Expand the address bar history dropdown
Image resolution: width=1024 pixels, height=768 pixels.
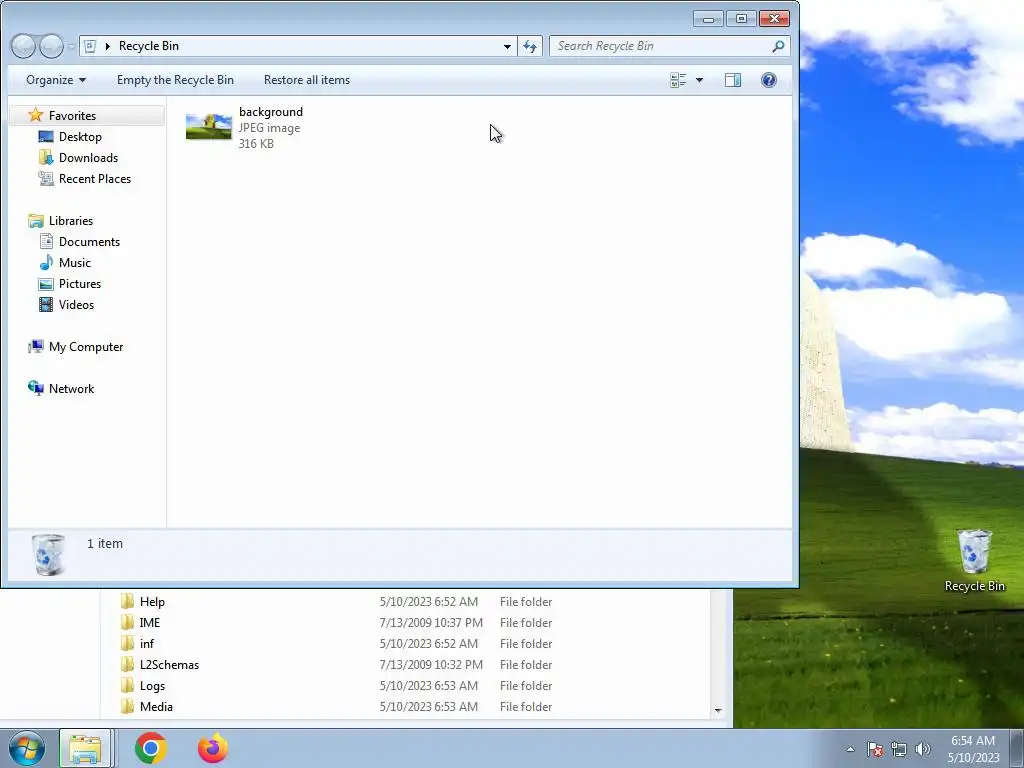coord(507,46)
